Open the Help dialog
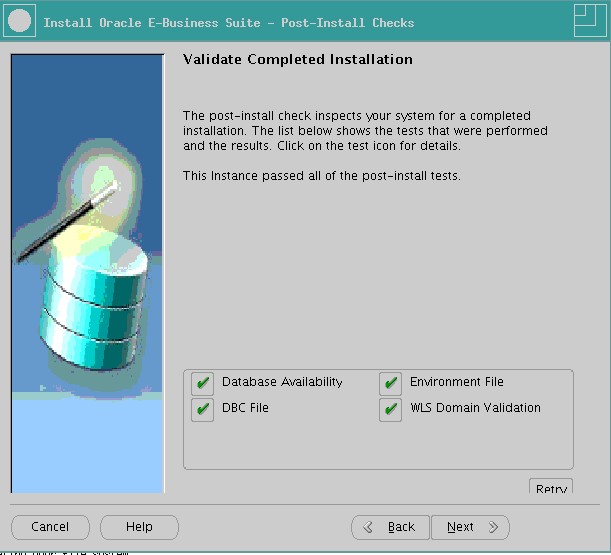Image resolution: width=611 pixels, height=555 pixels. (x=139, y=527)
